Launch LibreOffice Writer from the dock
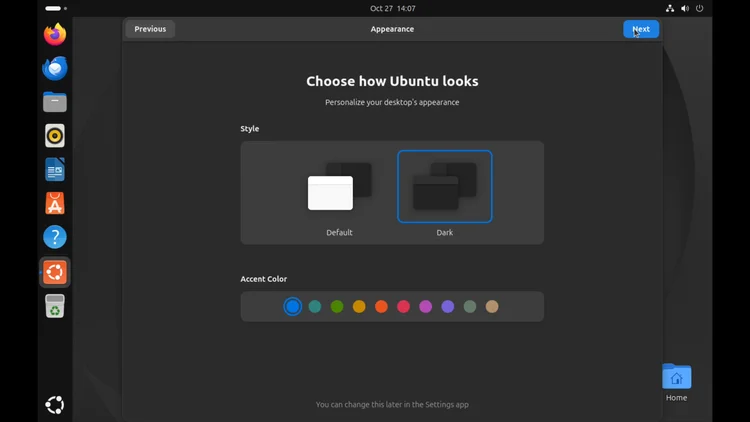This screenshot has width=750, height=422. [x=55, y=169]
